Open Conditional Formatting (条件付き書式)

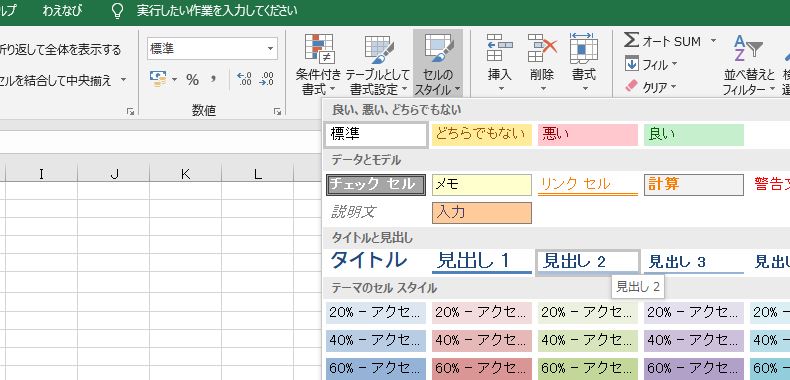click(x=318, y=64)
